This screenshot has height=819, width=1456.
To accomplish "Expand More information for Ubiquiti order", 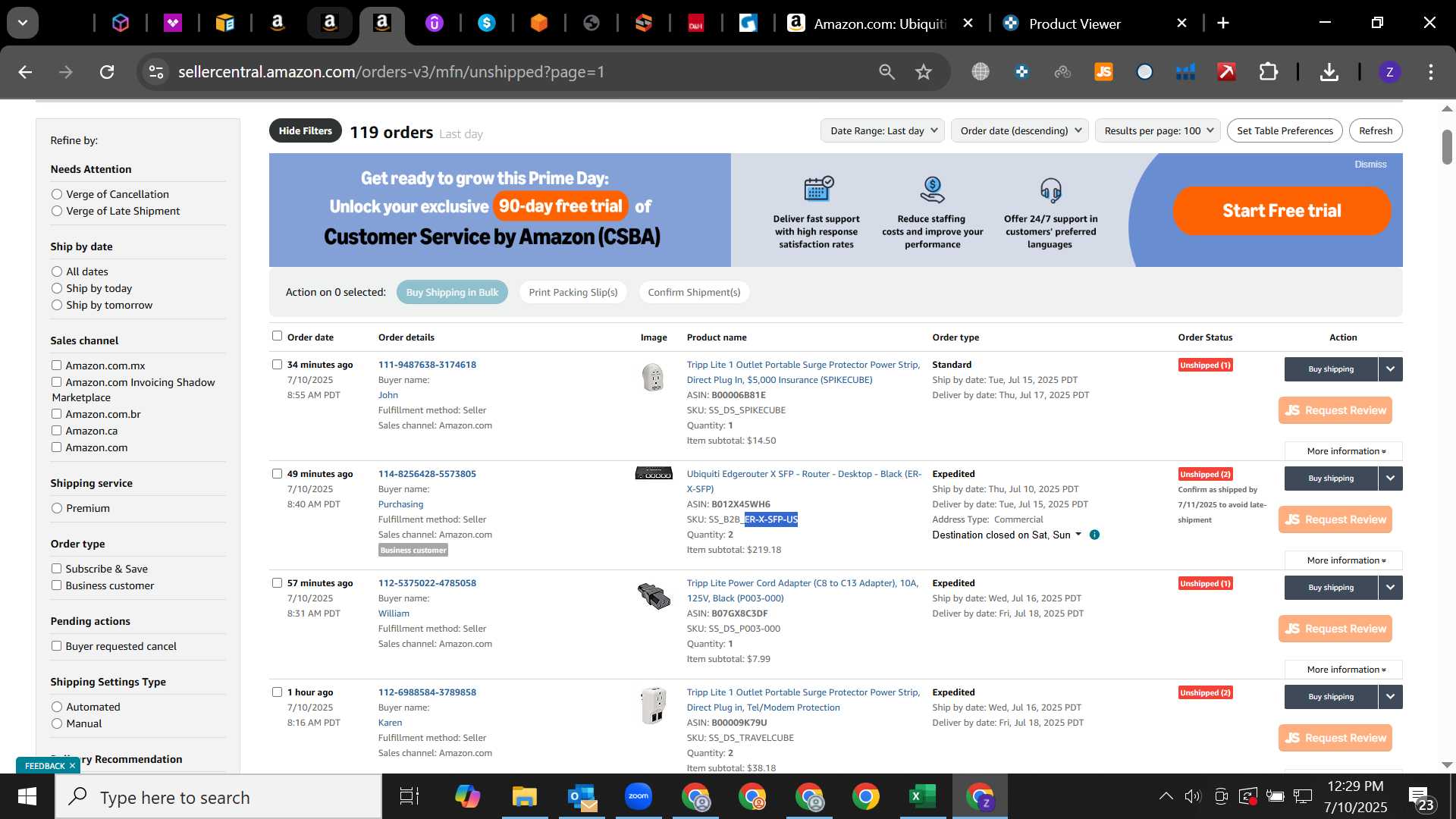I will click(x=1344, y=560).
